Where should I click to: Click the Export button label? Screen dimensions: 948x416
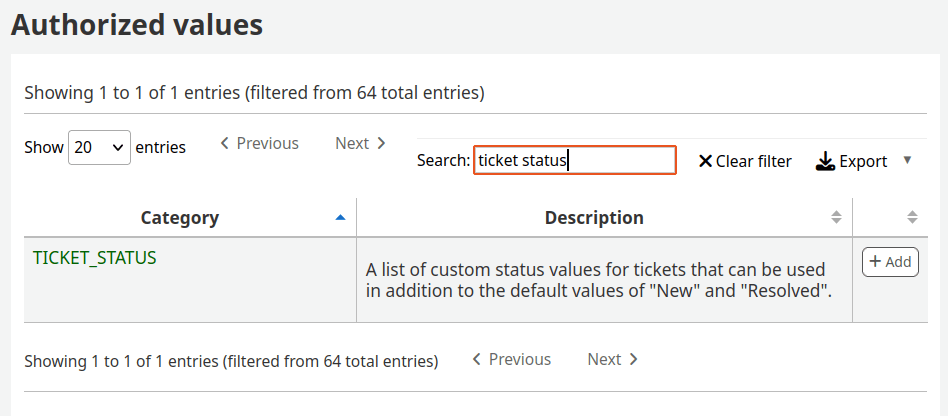click(862, 161)
